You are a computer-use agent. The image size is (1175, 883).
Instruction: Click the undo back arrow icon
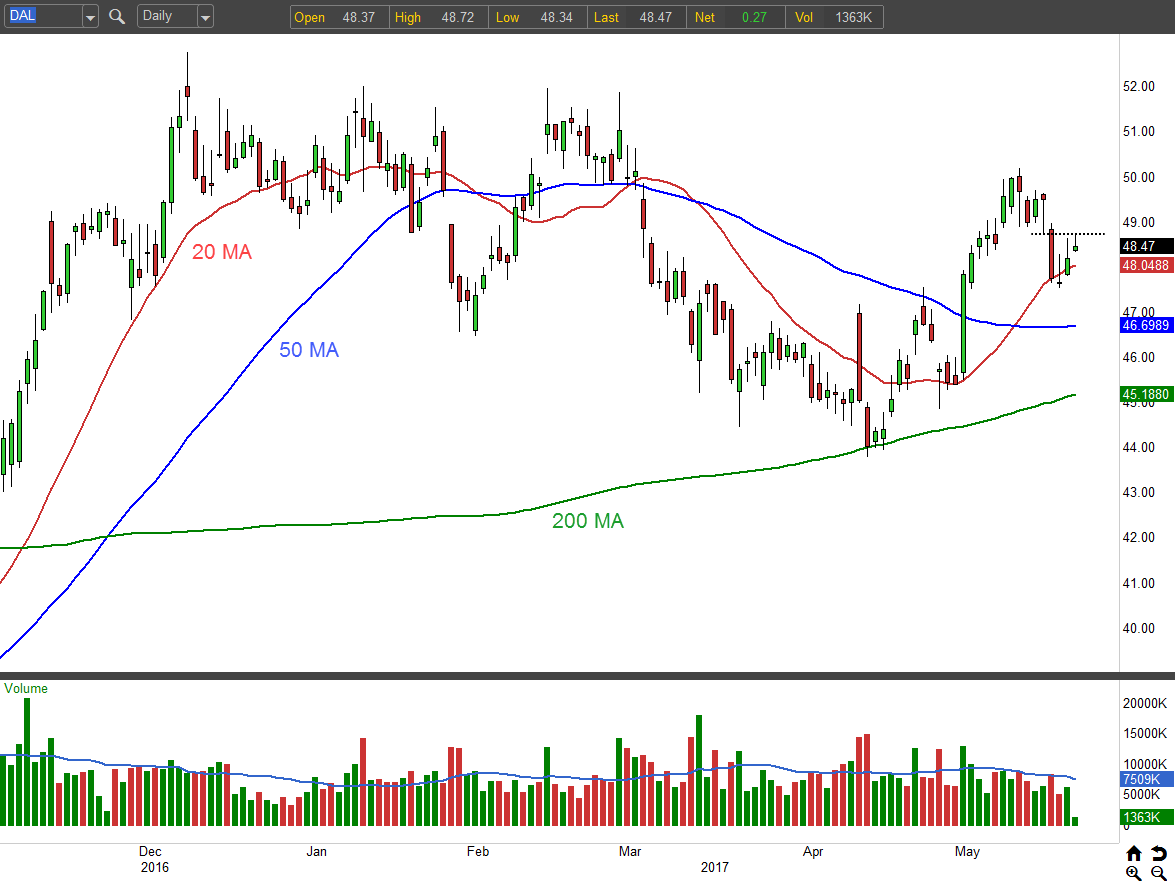tap(1159, 853)
